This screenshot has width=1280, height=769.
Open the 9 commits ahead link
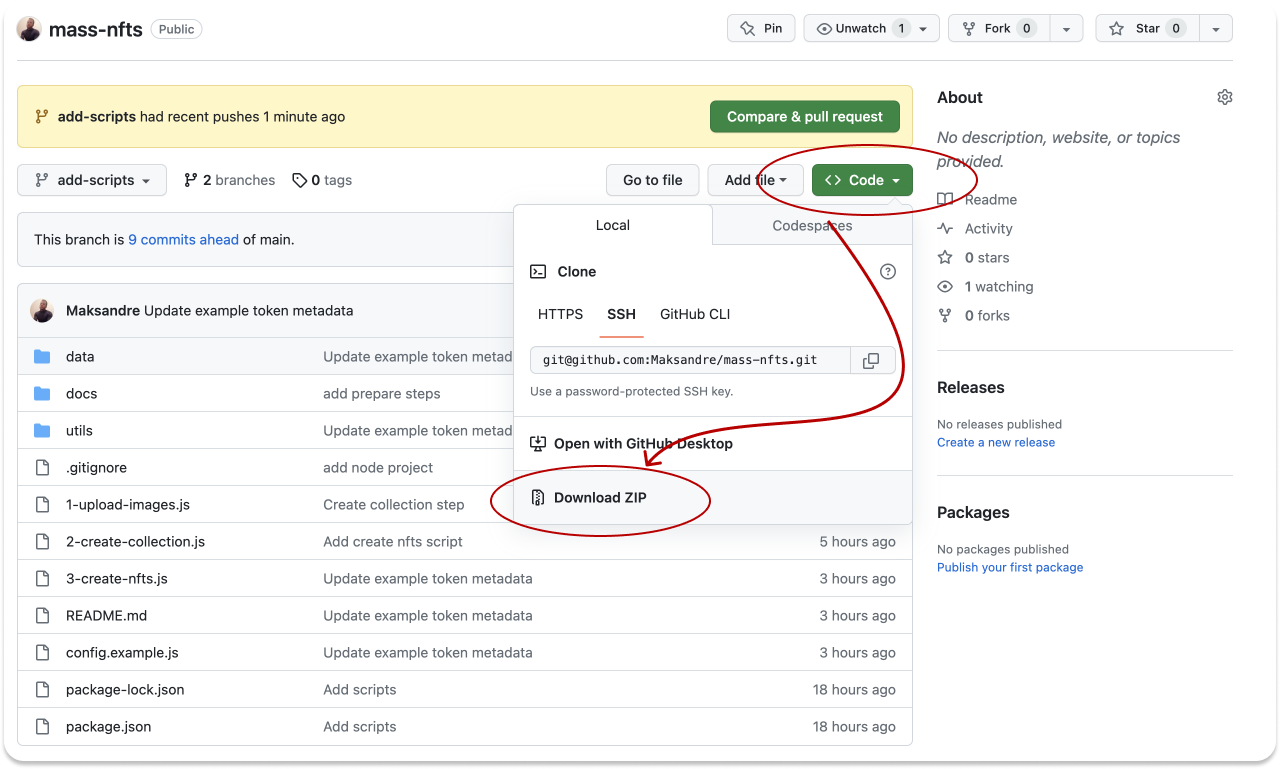pos(183,240)
